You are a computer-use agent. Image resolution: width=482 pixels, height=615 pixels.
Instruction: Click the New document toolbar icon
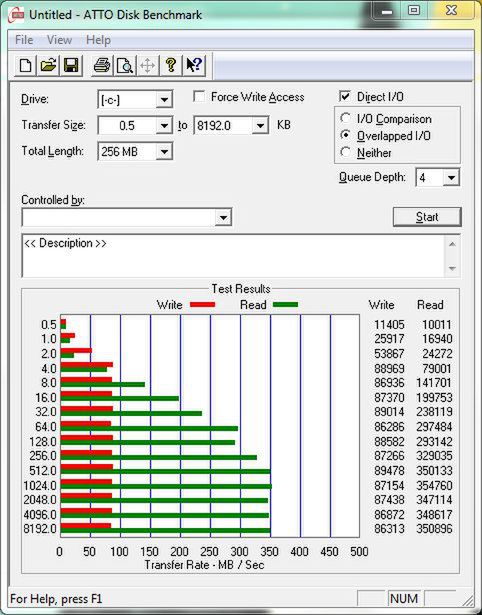(x=25, y=65)
